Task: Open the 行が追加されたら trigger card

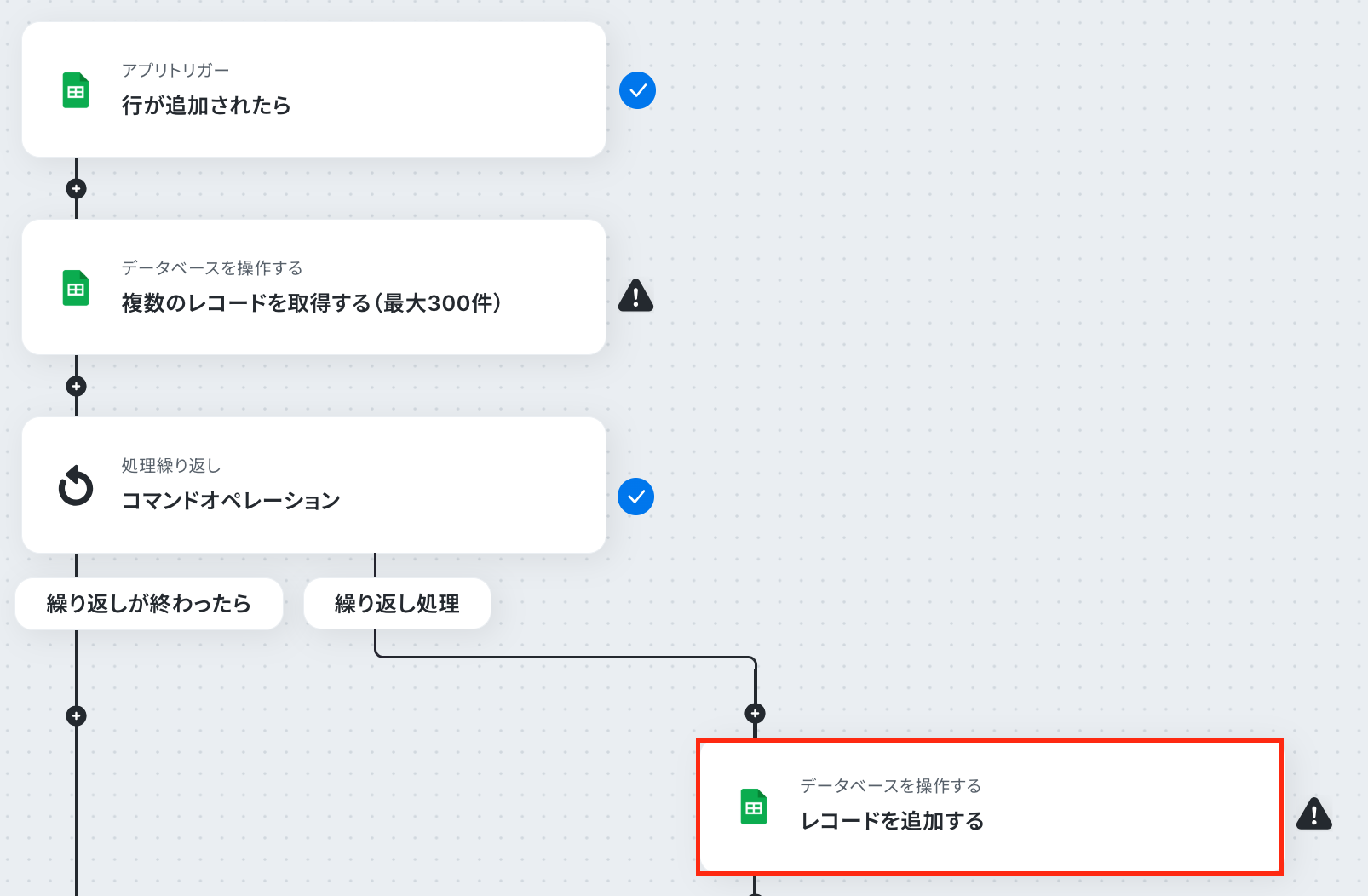Action: 313,89
